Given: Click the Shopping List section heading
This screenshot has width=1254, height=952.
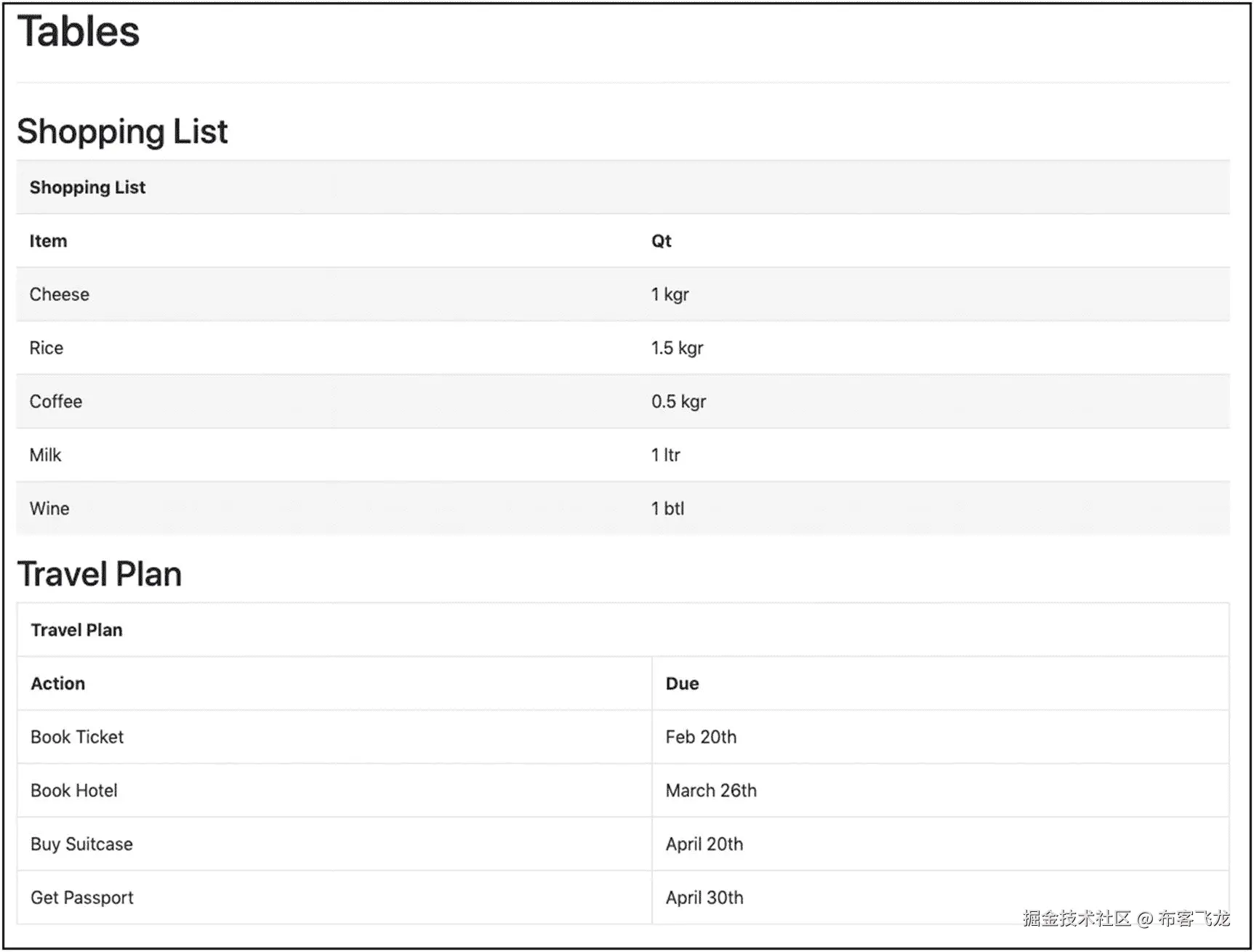Looking at the screenshot, I should click(x=122, y=132).
